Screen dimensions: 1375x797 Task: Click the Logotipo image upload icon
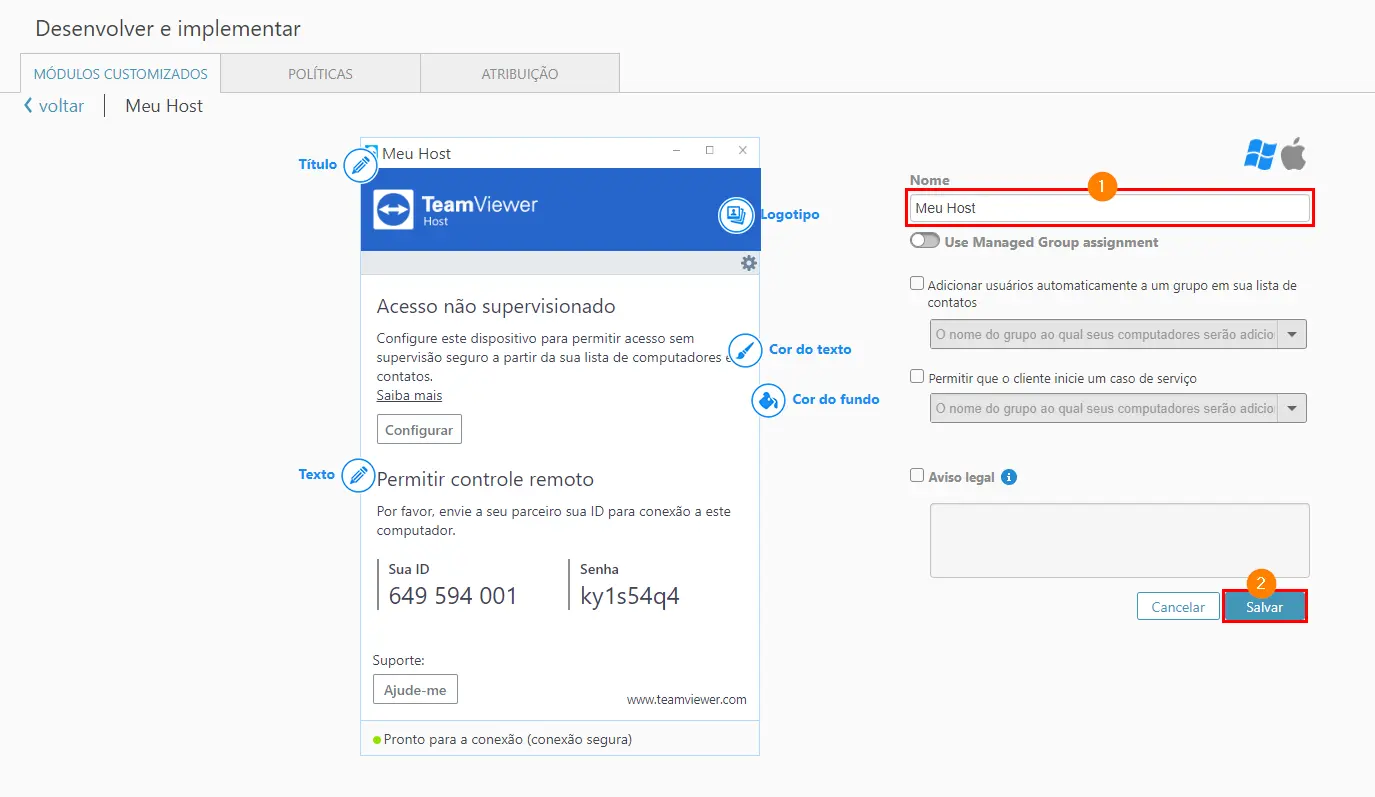[736, 215]
